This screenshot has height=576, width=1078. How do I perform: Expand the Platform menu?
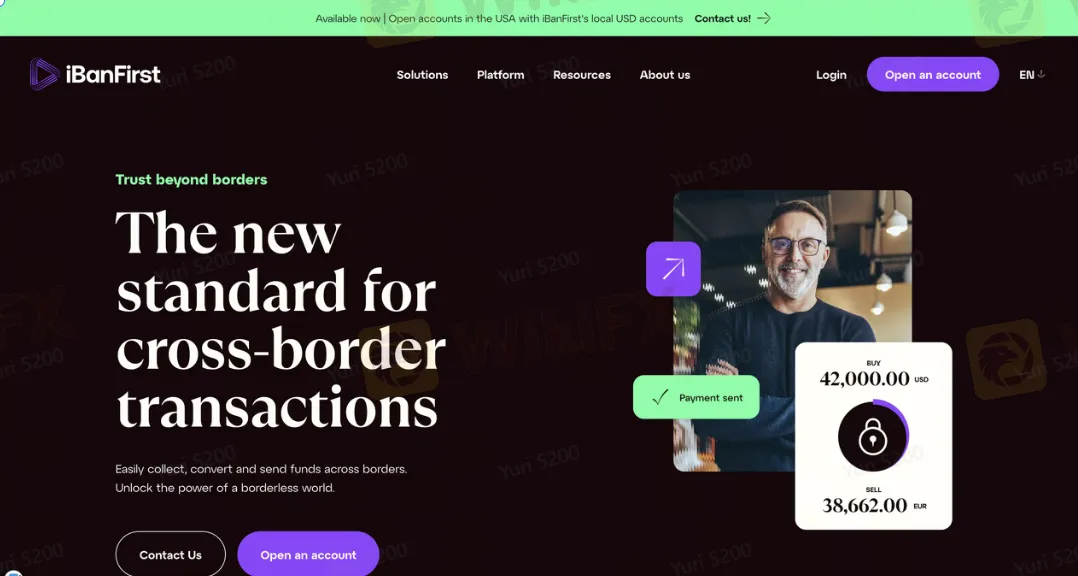[500, 75]
